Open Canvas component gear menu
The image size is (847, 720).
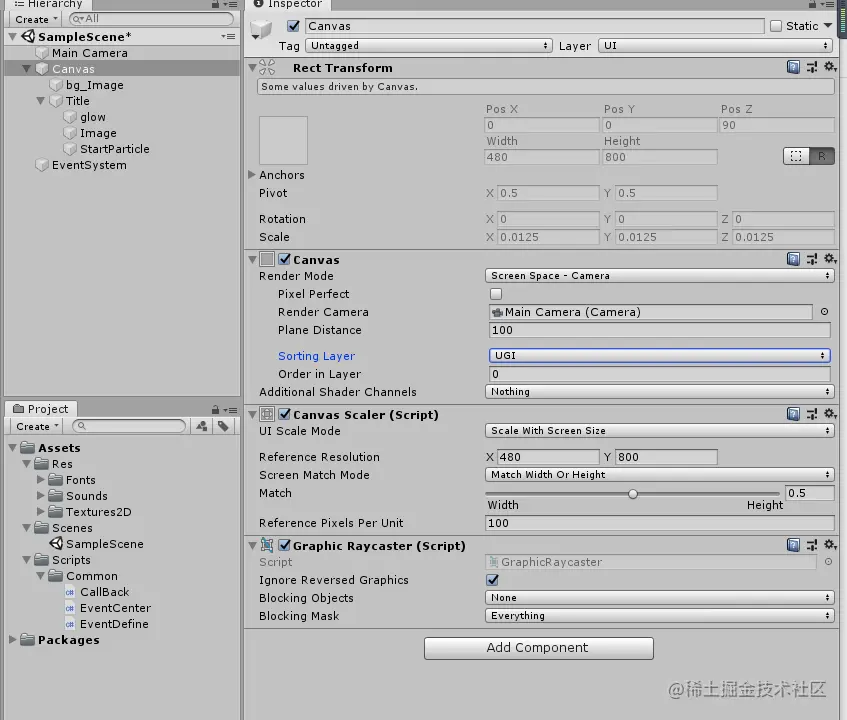click(830, 259)
